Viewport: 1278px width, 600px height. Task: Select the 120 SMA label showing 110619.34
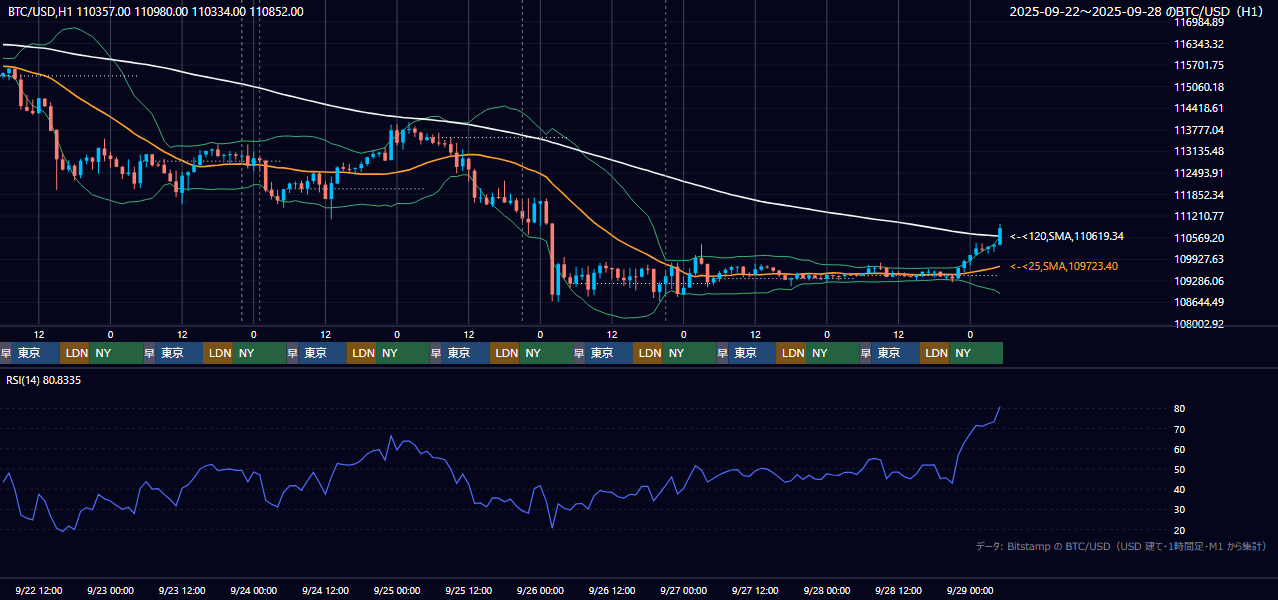click(x=1066, y=237)
